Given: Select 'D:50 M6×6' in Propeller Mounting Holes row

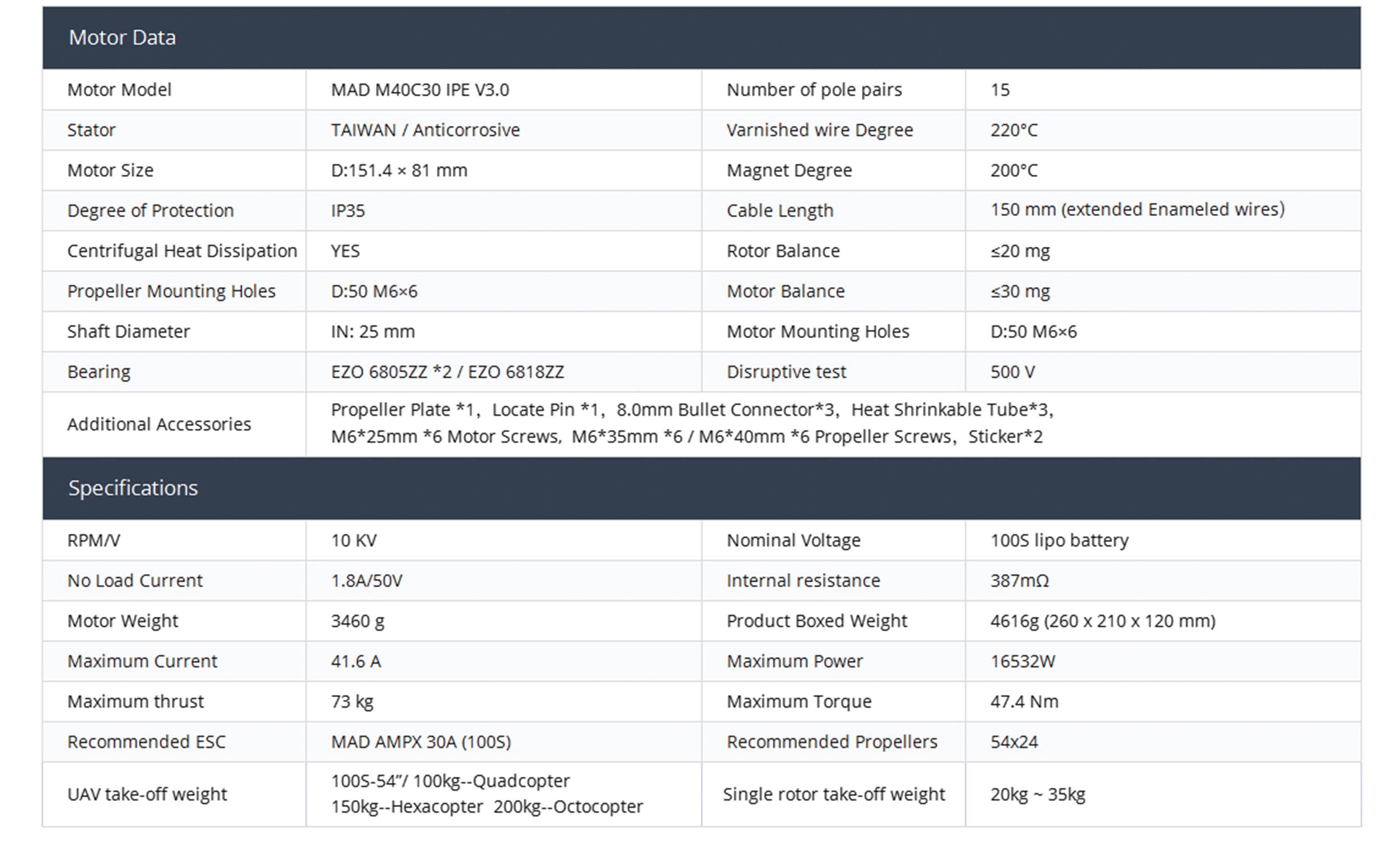Looking at the screenshot, I should (x=374, y=291).
